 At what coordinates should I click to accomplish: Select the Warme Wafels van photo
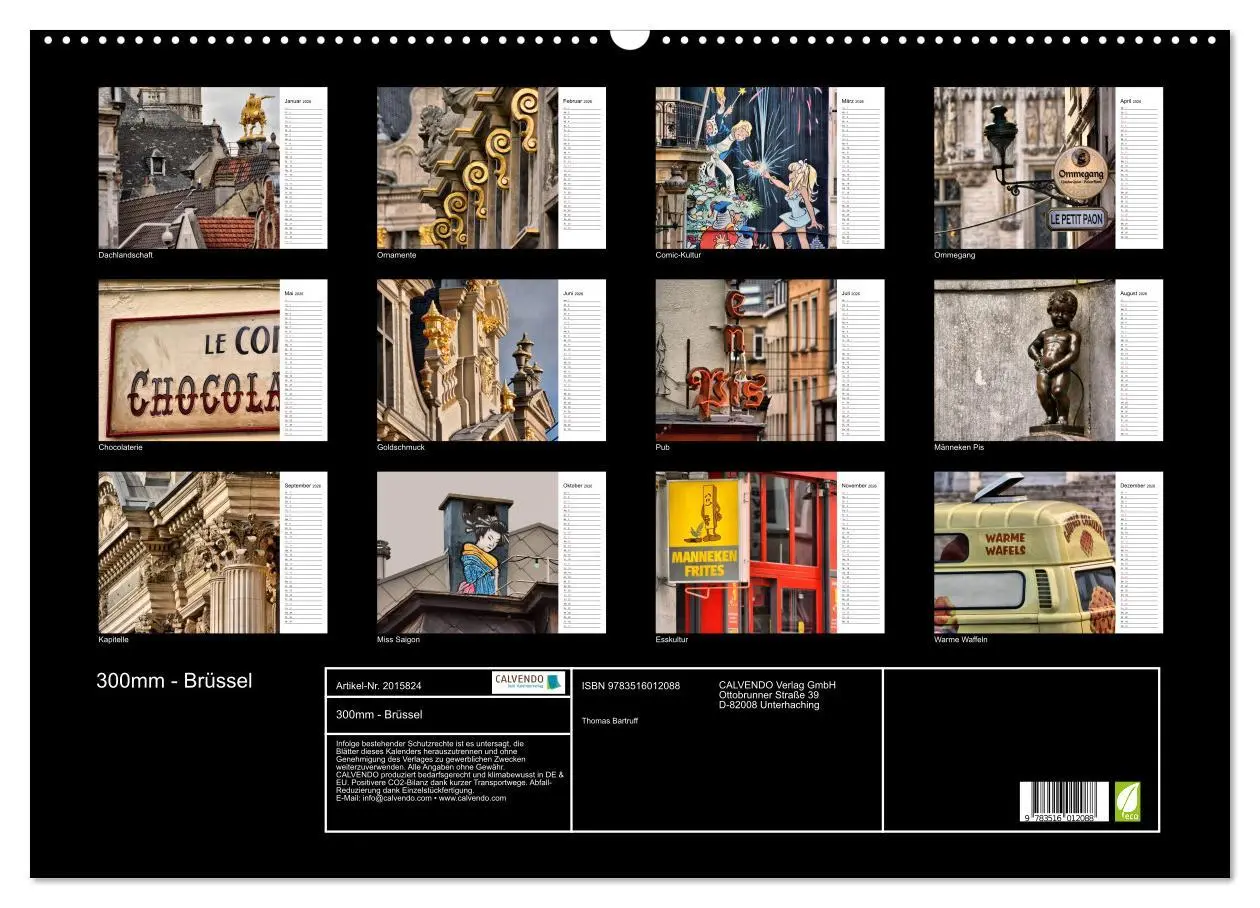point(1025,552)
